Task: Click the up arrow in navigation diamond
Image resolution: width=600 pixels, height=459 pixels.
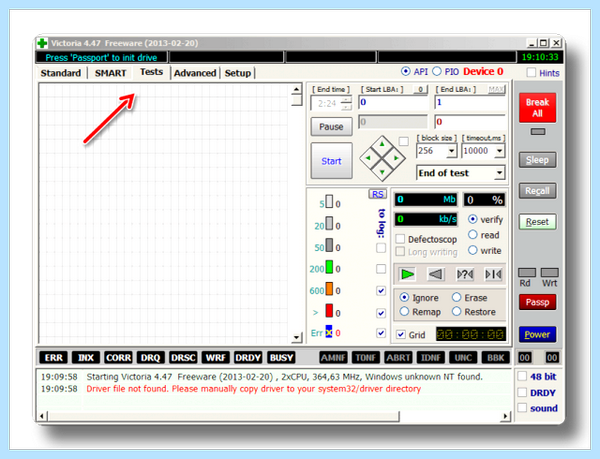Action: [x=382, y=144]
